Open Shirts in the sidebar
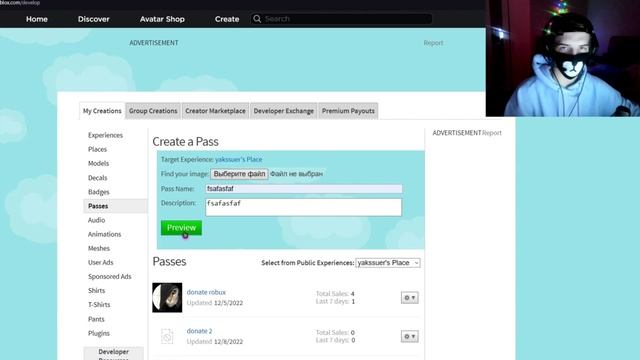640x360 pixels. tap(96, 291)
